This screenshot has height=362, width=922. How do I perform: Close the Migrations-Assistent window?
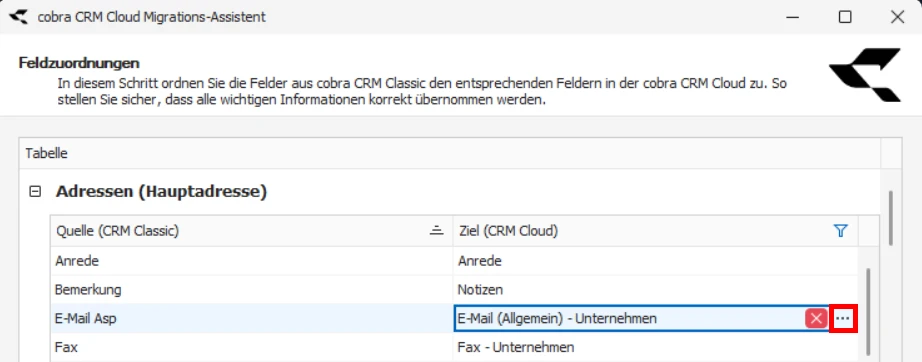(x=897, y=17)
